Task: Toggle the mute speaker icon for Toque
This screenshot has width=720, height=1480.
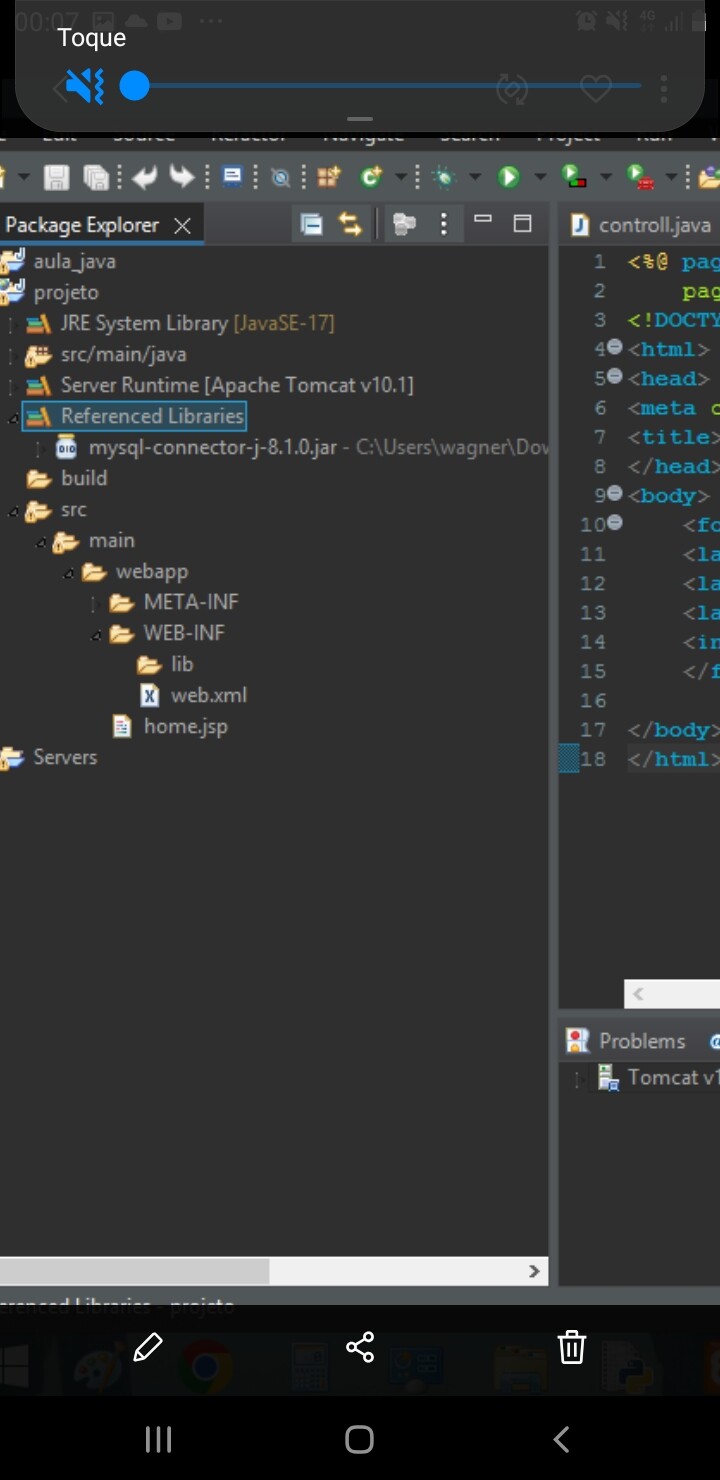Action: pyautogui.click(x=84, y=87)
